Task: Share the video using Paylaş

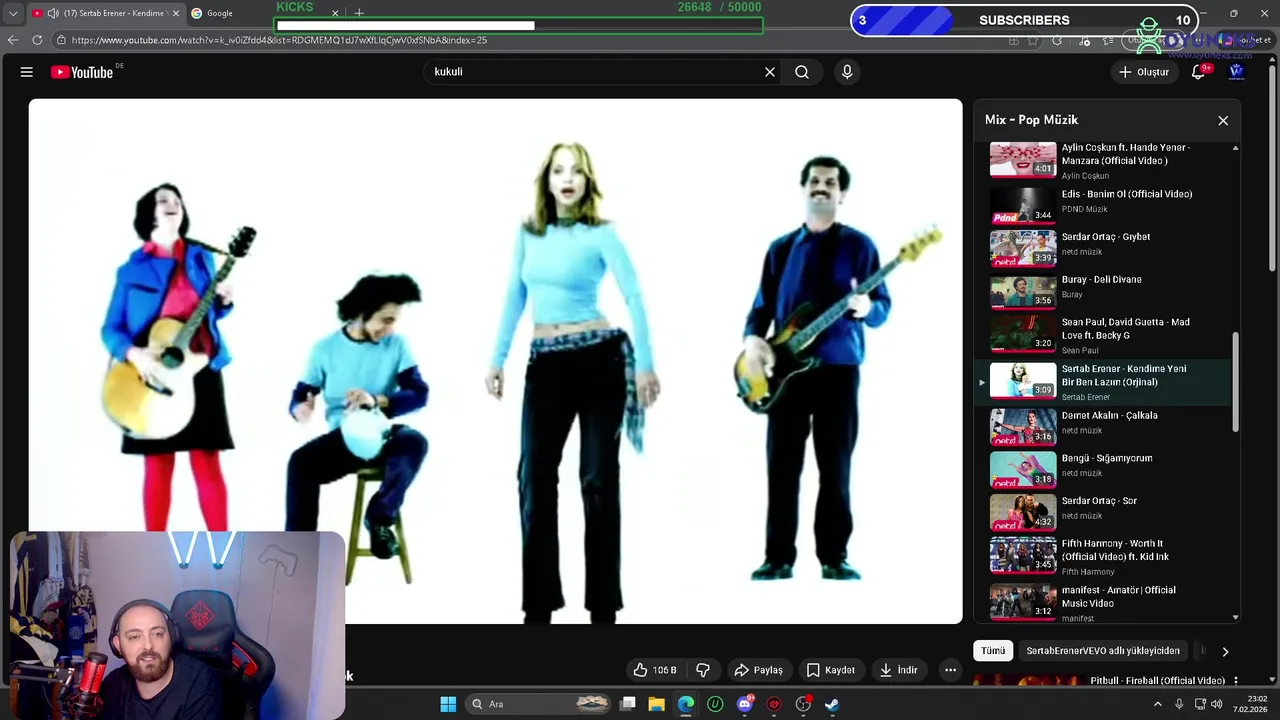Action: [x=758, y=670]
